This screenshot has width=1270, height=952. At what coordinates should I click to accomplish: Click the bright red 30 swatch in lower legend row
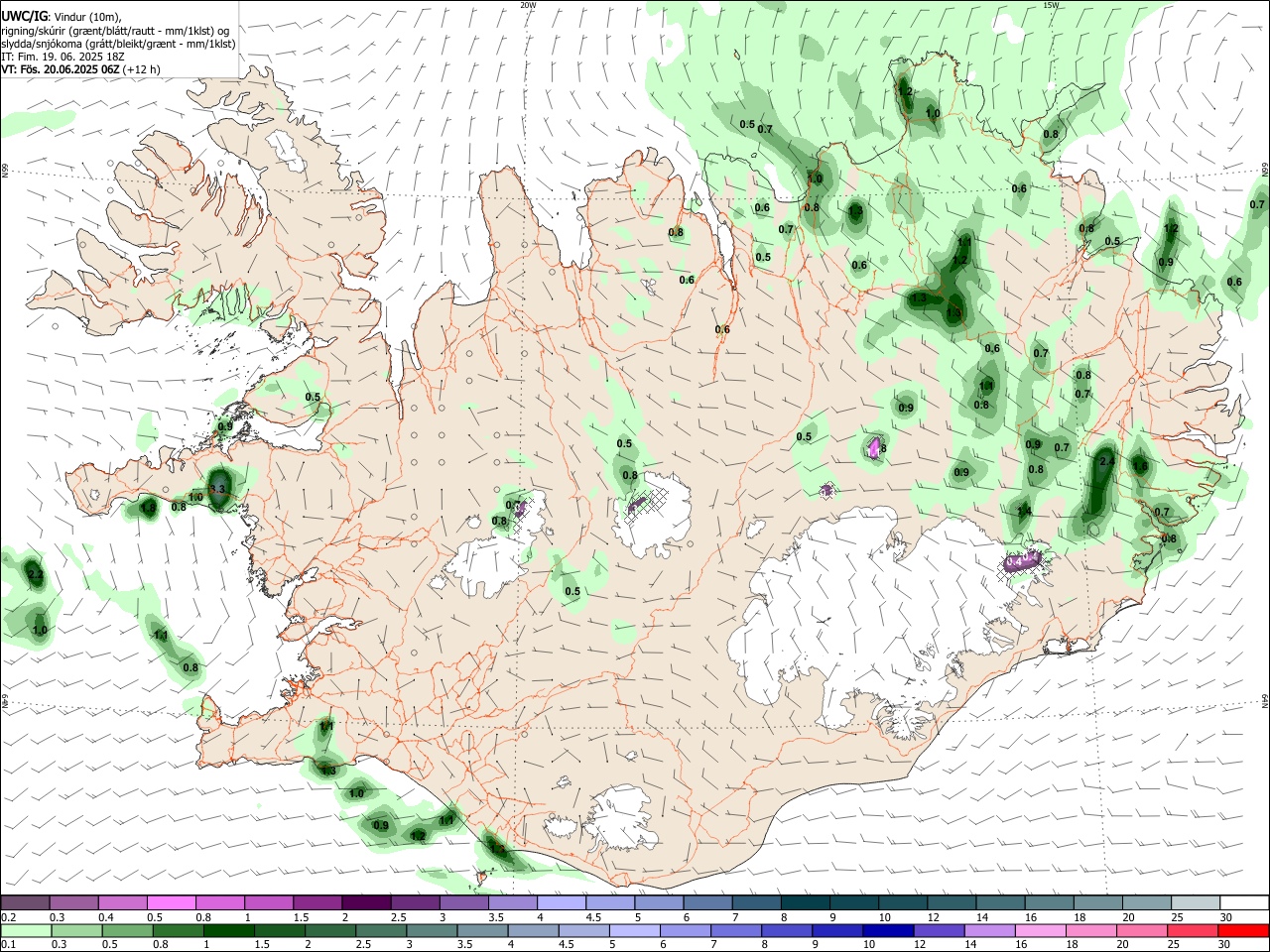1242,931
